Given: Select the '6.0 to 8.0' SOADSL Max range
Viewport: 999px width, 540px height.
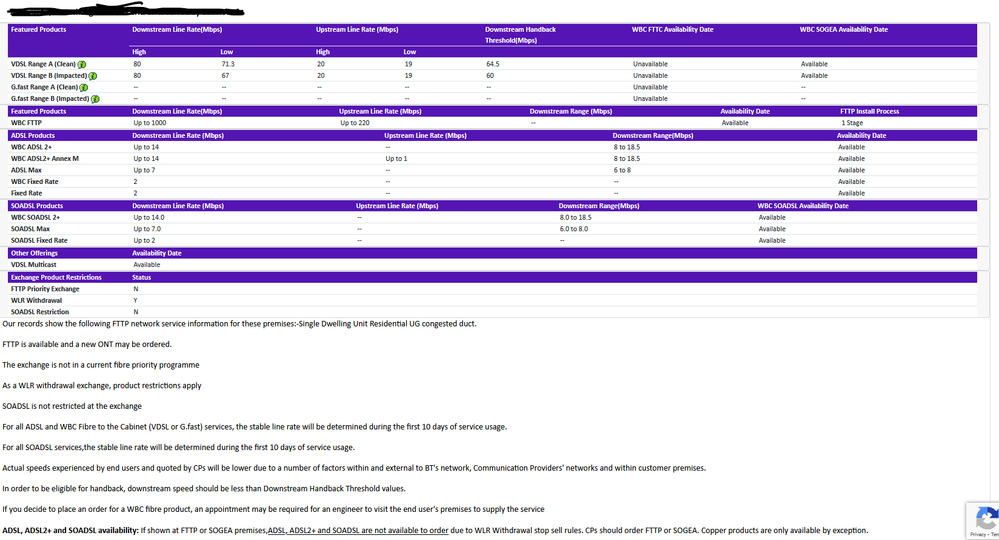Looking at the screenshot, I should (x=574, y=229).
